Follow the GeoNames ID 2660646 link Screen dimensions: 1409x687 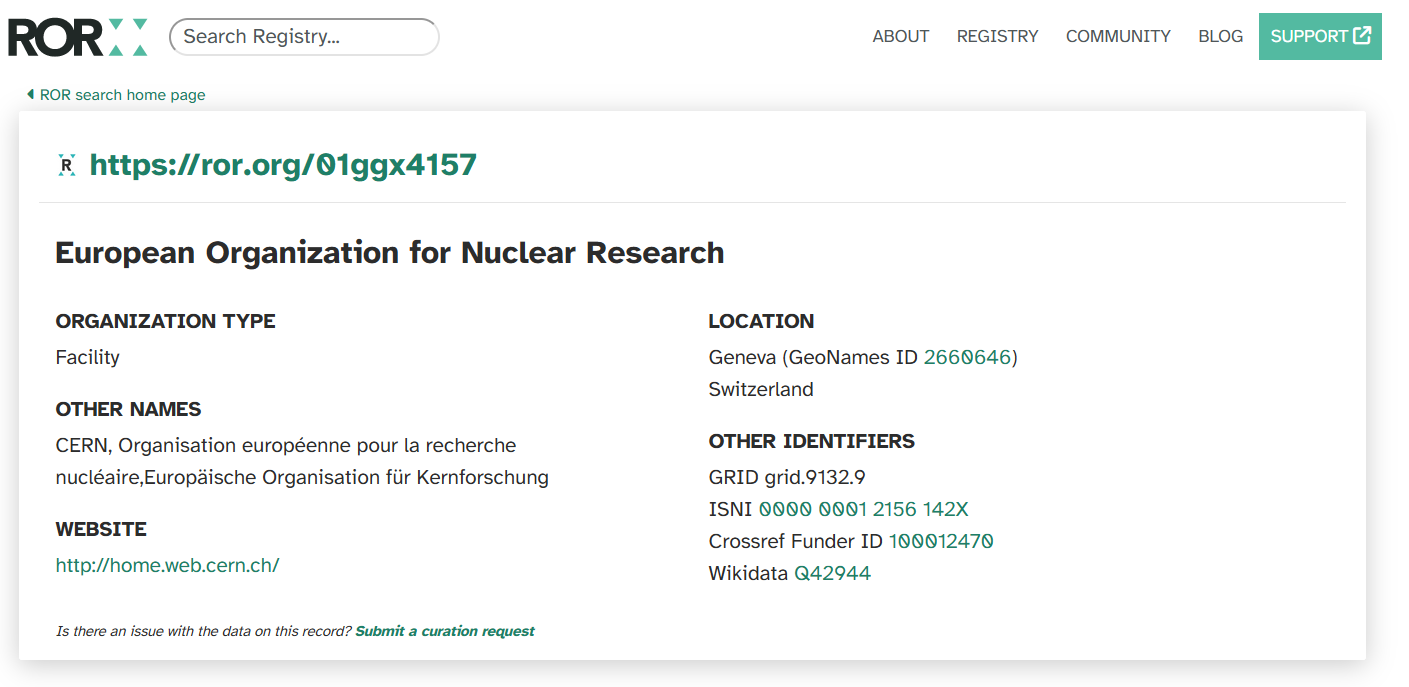coord(967,357)
